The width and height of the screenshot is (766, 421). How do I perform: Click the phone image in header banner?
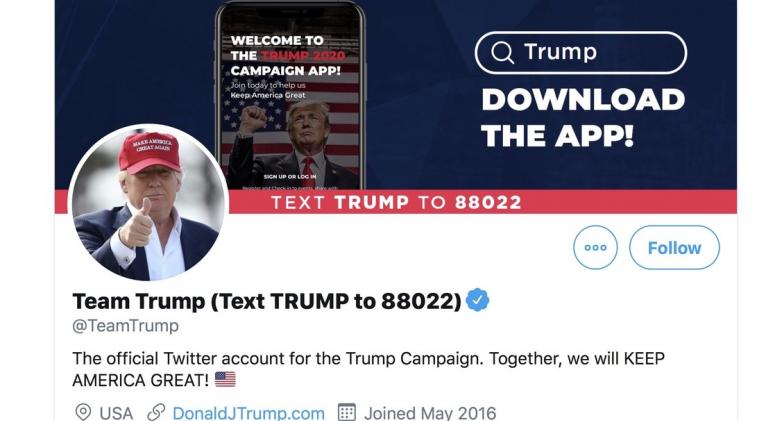290,96
